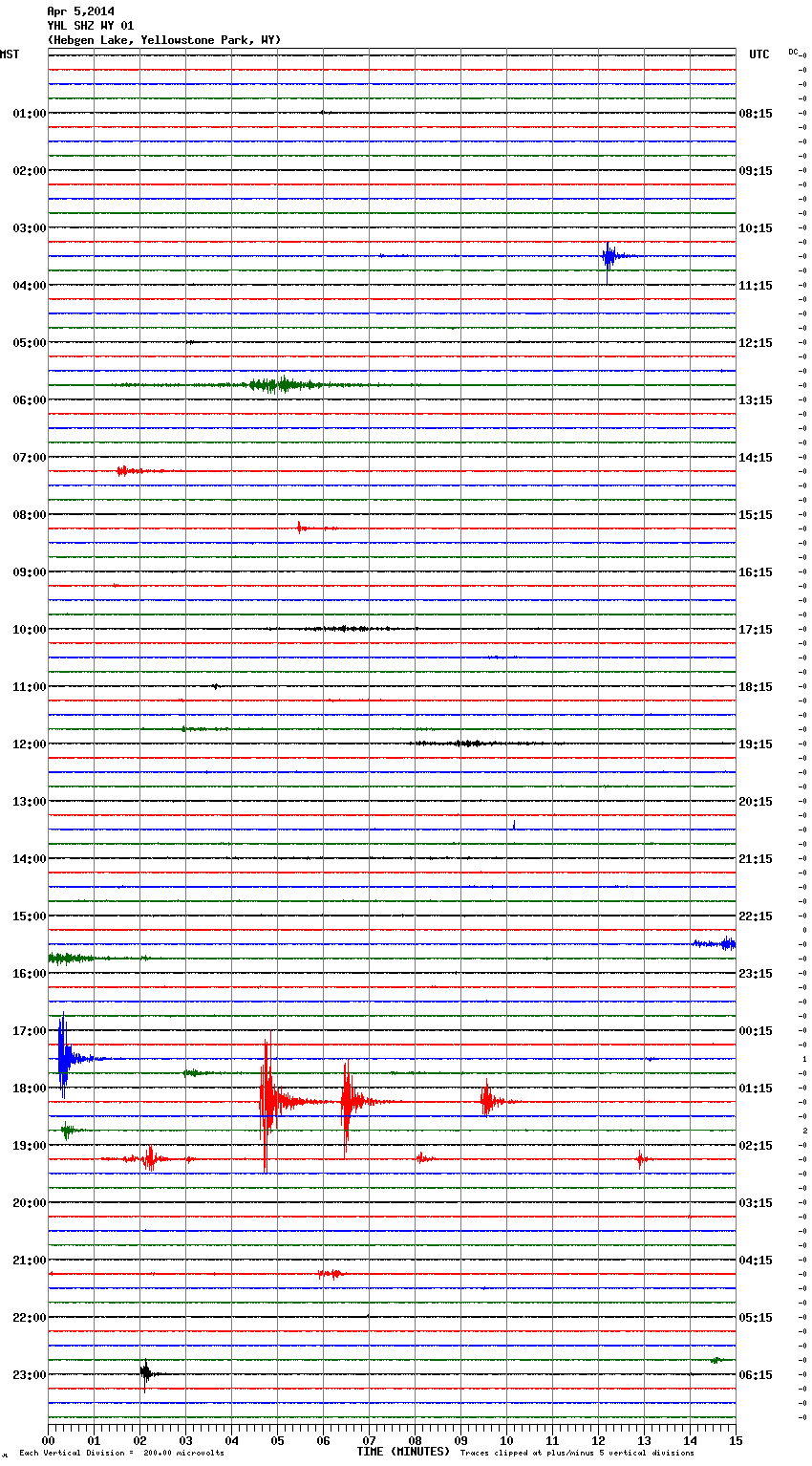Select the 03:00 MST time label

pyautogui.click(x=30, y=228)
